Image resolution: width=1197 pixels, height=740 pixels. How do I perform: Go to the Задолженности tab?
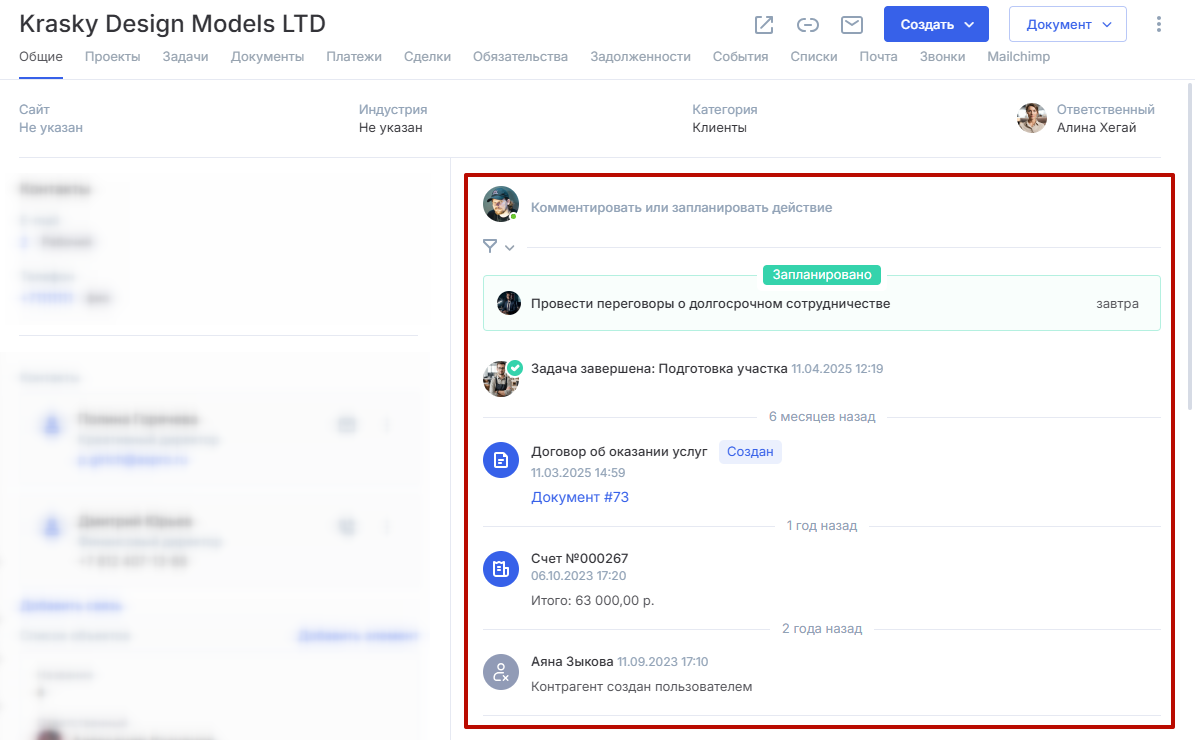click(x=640, y=57)
